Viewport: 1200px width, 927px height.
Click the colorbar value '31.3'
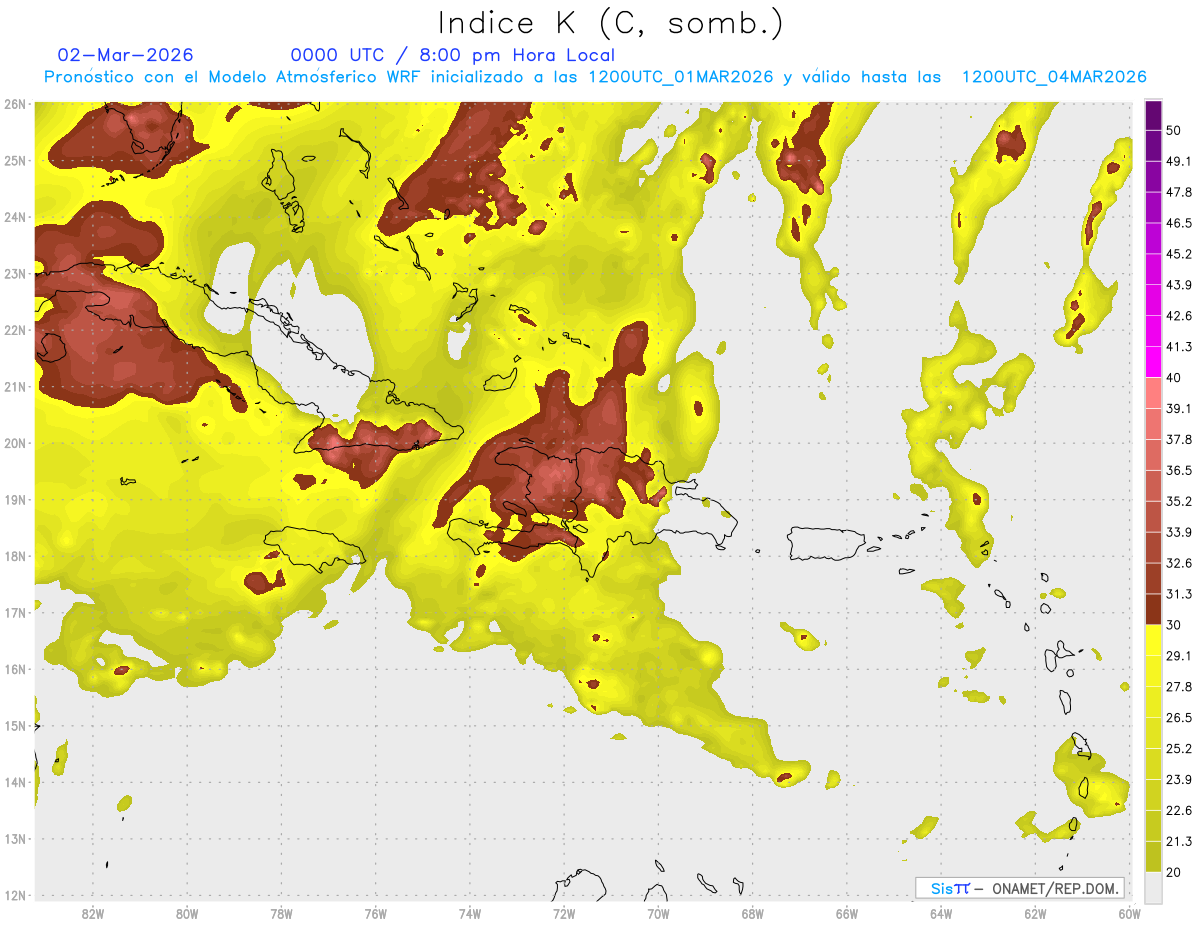[1179, 594]
